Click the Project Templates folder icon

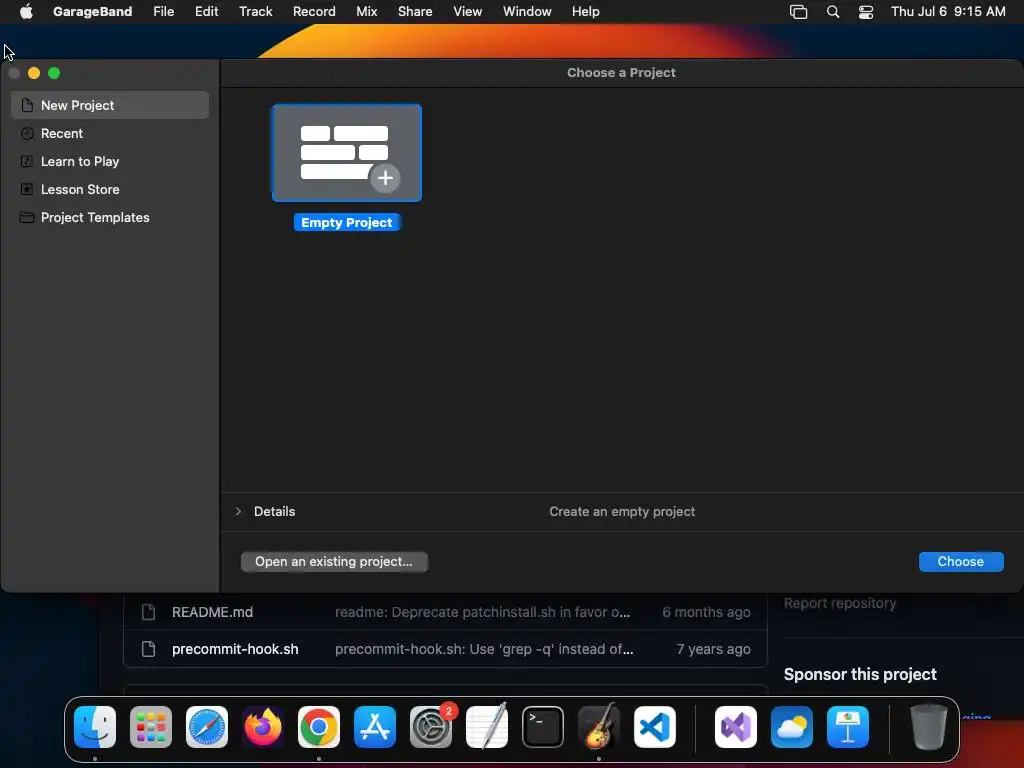pyautogui.click(x=27, y=217)
